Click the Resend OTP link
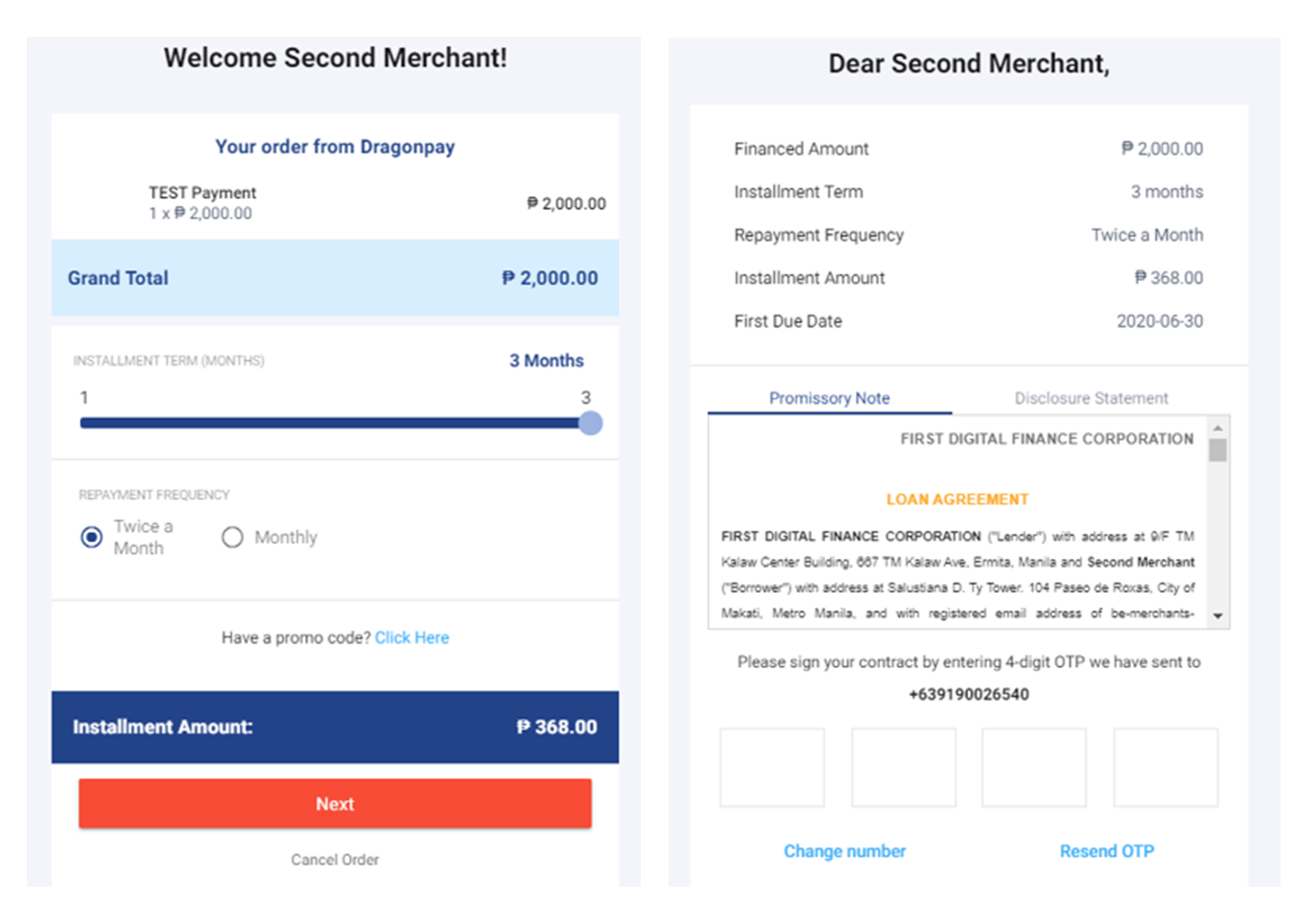This screenshot has width=1316, height=923. (x=1107, y=851)
